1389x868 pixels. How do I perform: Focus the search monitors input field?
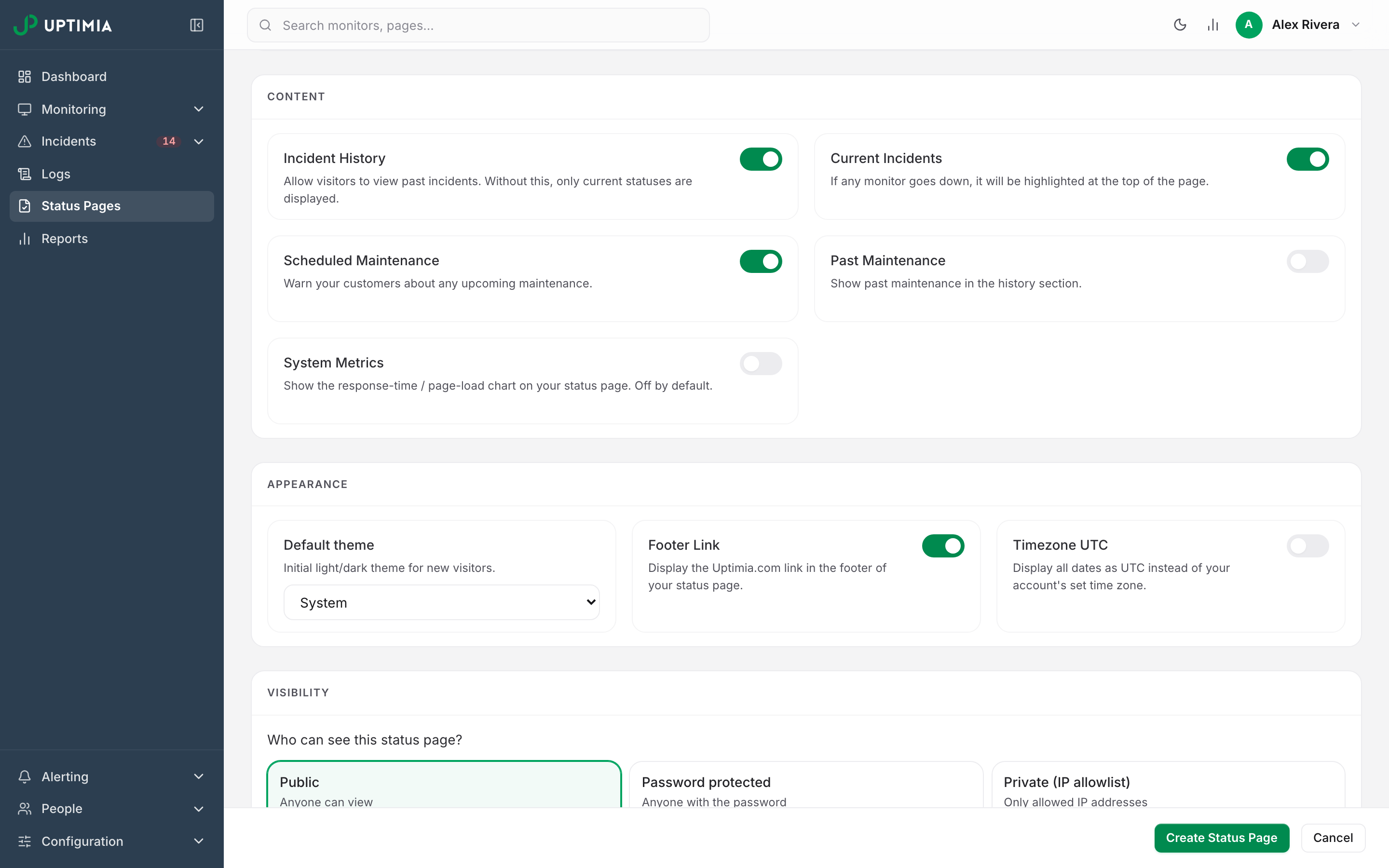[x=478, y=25]
